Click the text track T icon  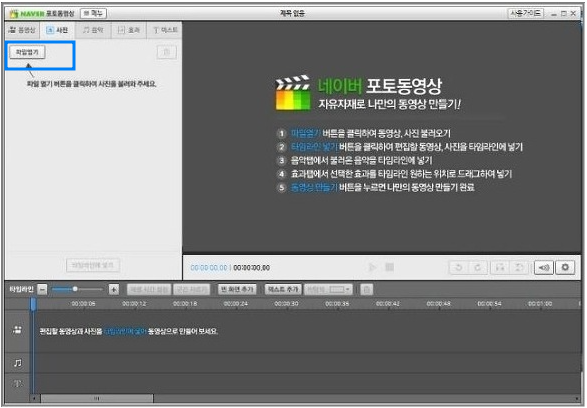coord(18,384)
